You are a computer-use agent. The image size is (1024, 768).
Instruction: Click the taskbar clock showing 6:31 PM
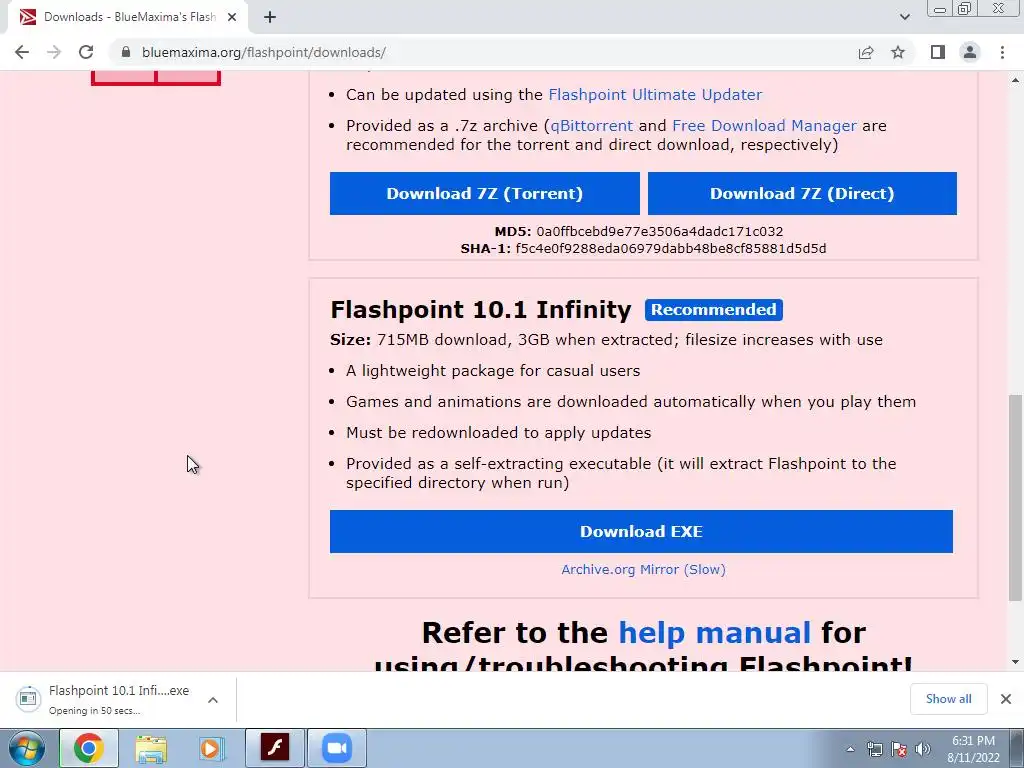coord(973,749)
